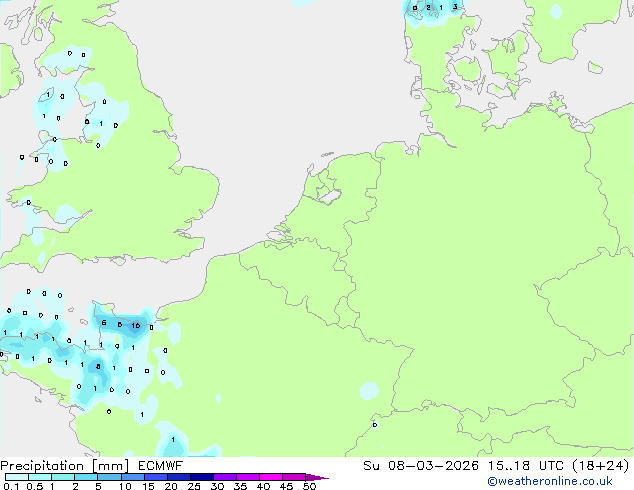The height and width of the screenshot is (490, 634).
Task: Click the date 'Su 08-03-2026'
Action: 421,466
